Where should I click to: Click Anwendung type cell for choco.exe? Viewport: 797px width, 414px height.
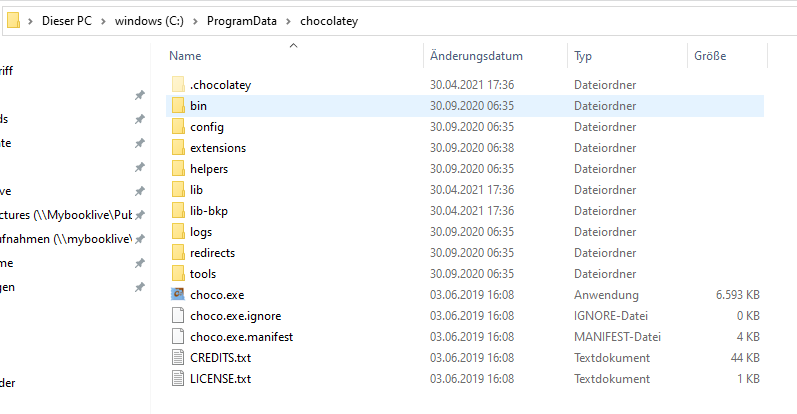[606, 295]
